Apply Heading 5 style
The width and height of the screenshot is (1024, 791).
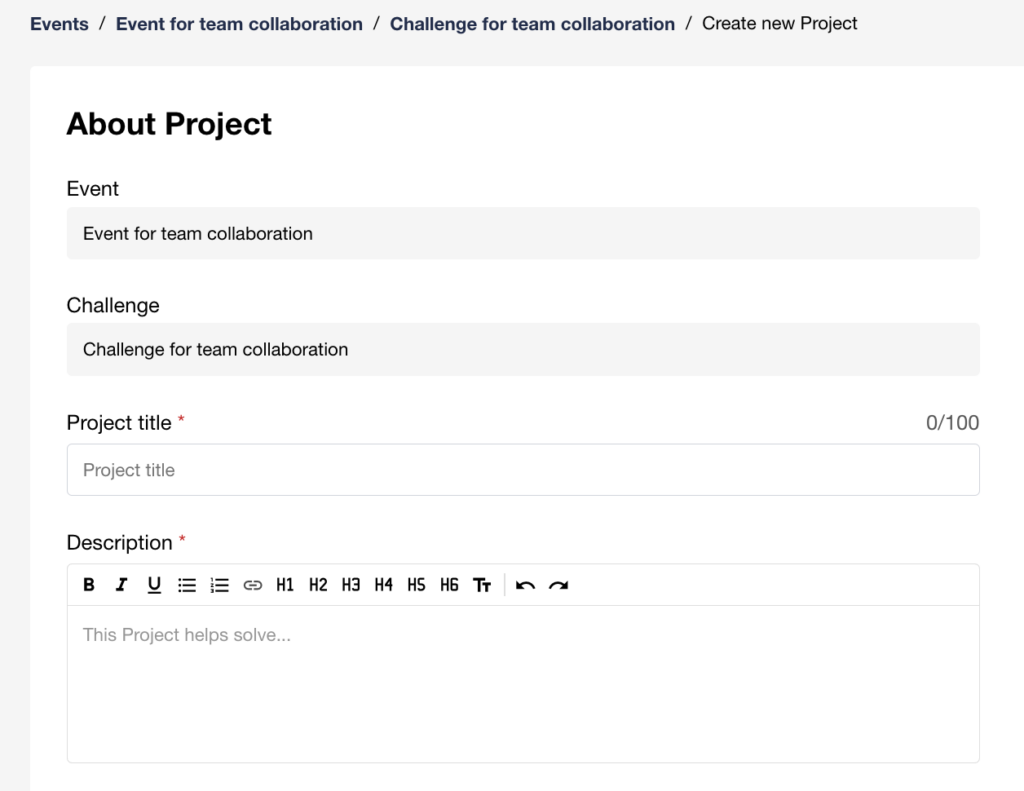pos(416,585)
